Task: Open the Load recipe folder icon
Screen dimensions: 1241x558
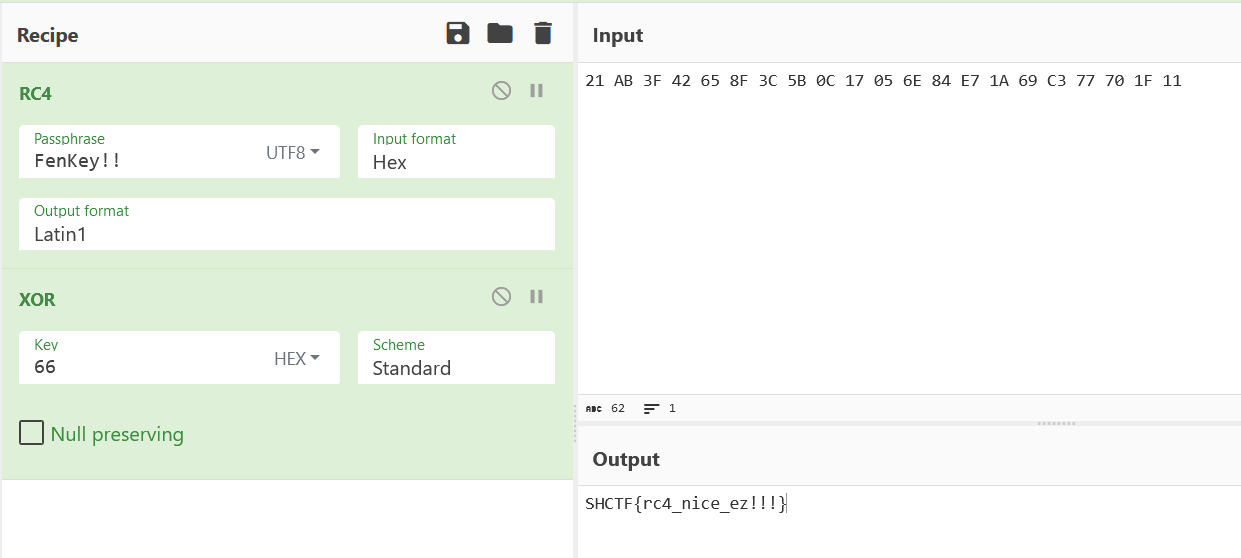Action: click(x=500, y=33)
